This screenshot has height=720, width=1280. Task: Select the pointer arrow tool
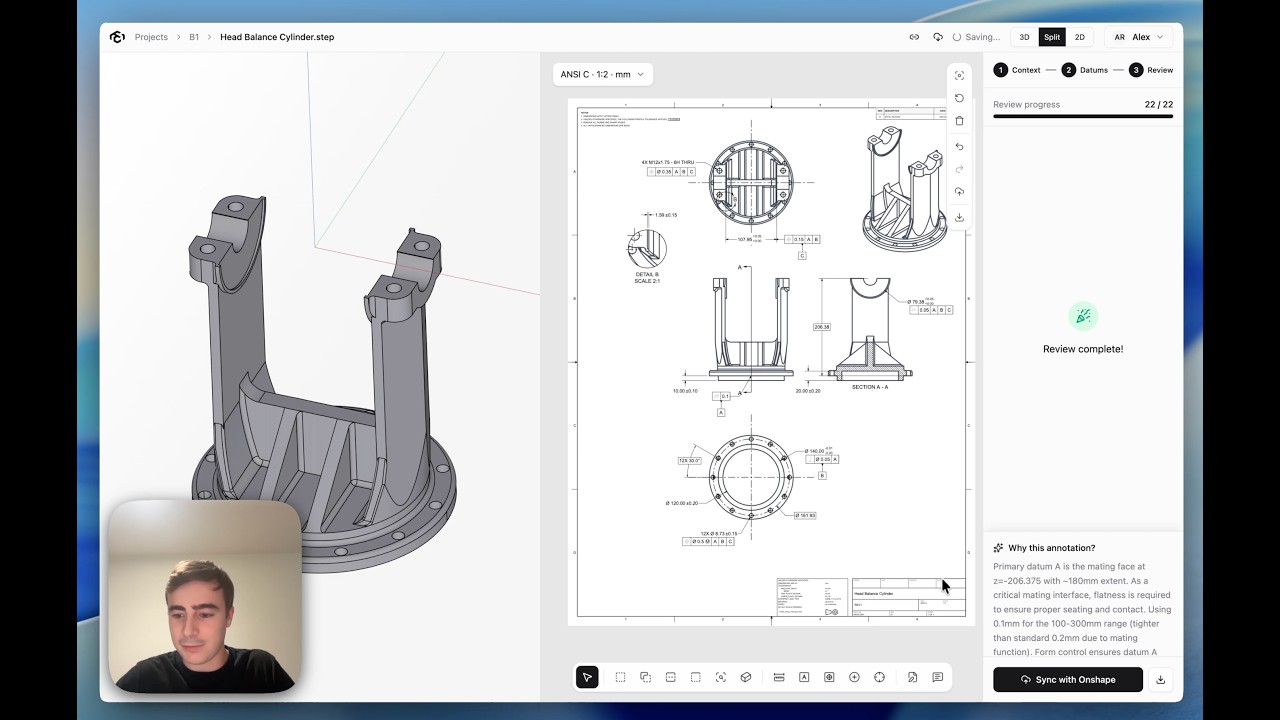coord(587,677)
